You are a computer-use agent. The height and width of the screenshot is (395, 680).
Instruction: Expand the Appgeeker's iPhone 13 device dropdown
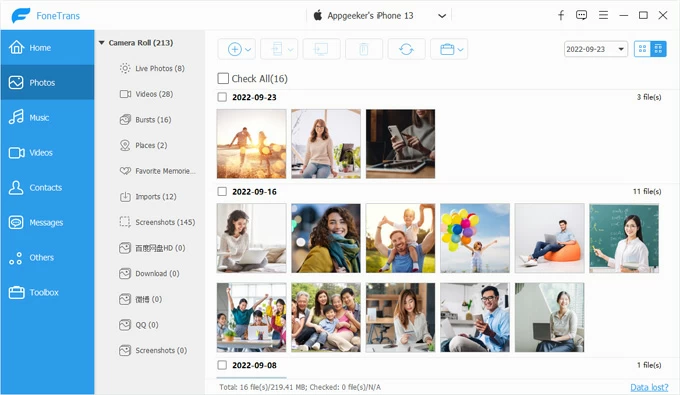442,16
